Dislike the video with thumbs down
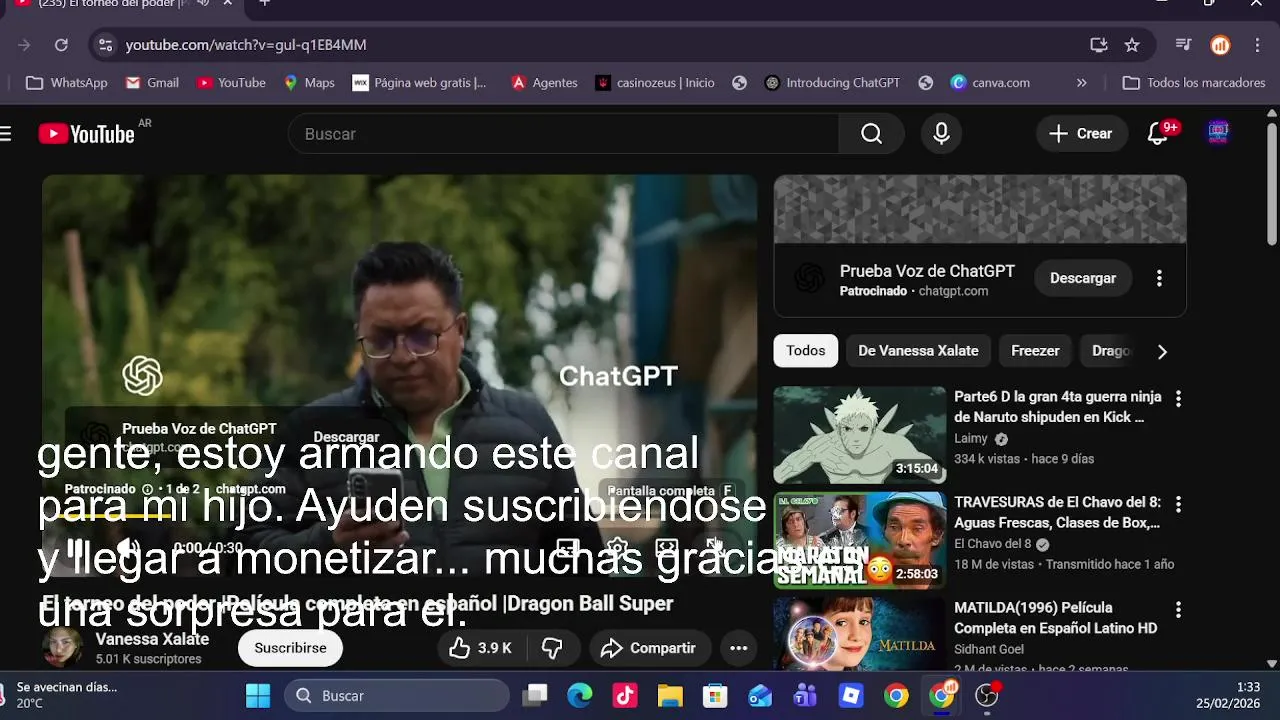The height and width of the screenshot is (720, 1280). (552, 648)
